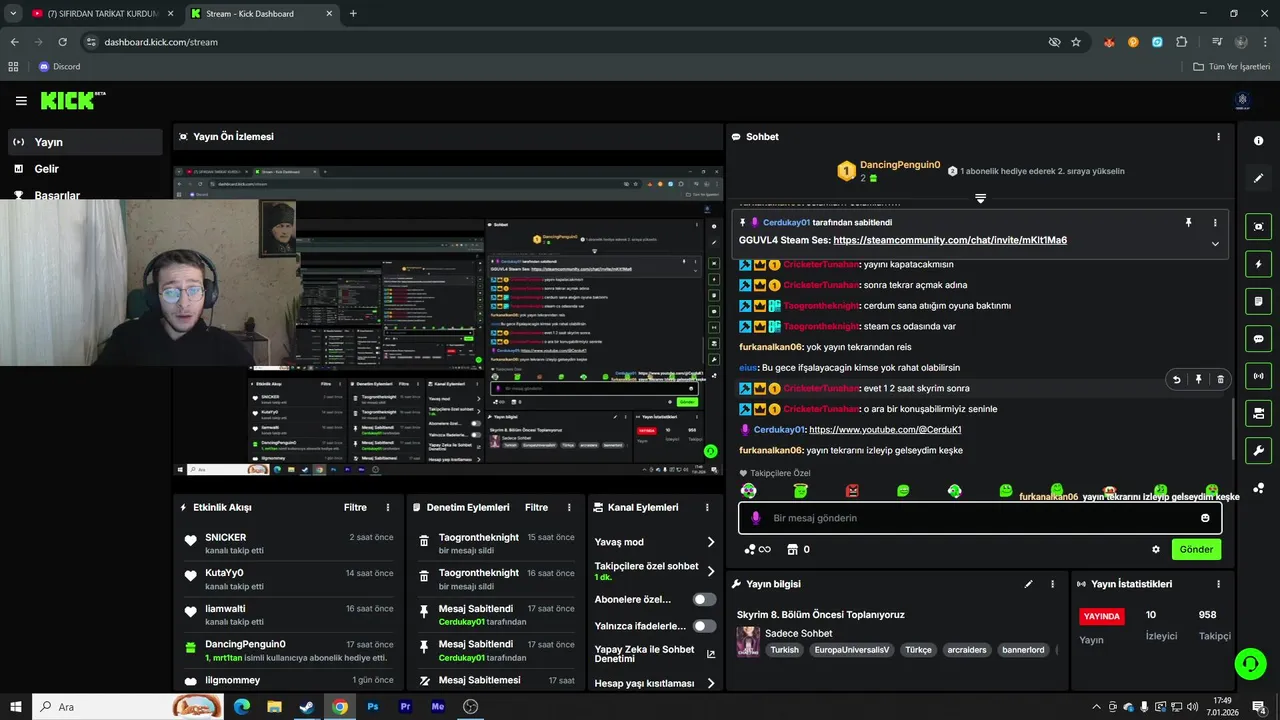Edit stream info with pencil icon
The height and width of the screenshot is (720, 1280).
[1029, 584]
